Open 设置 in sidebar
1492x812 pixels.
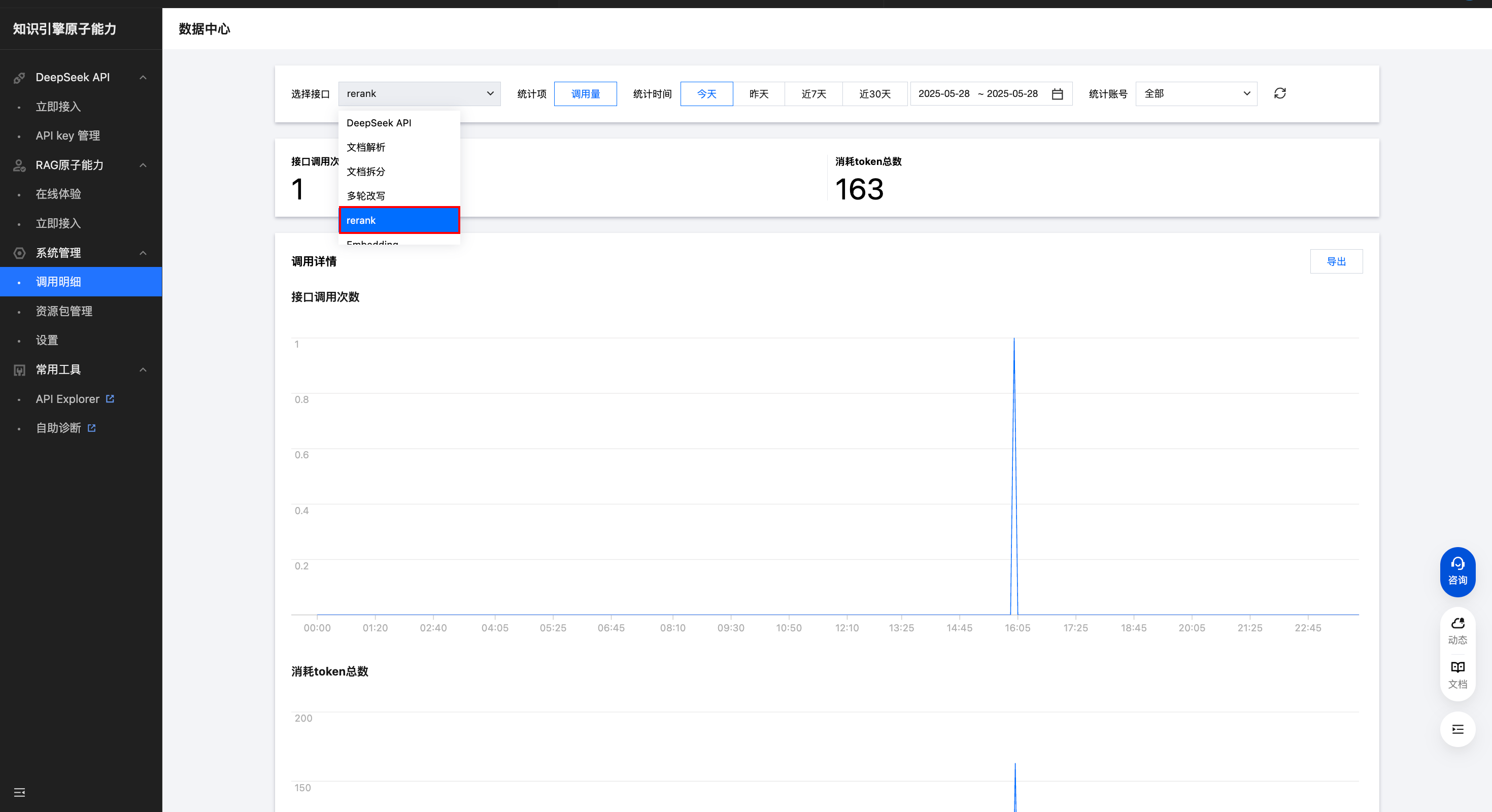pyautogui.click(x=46, y=340)
